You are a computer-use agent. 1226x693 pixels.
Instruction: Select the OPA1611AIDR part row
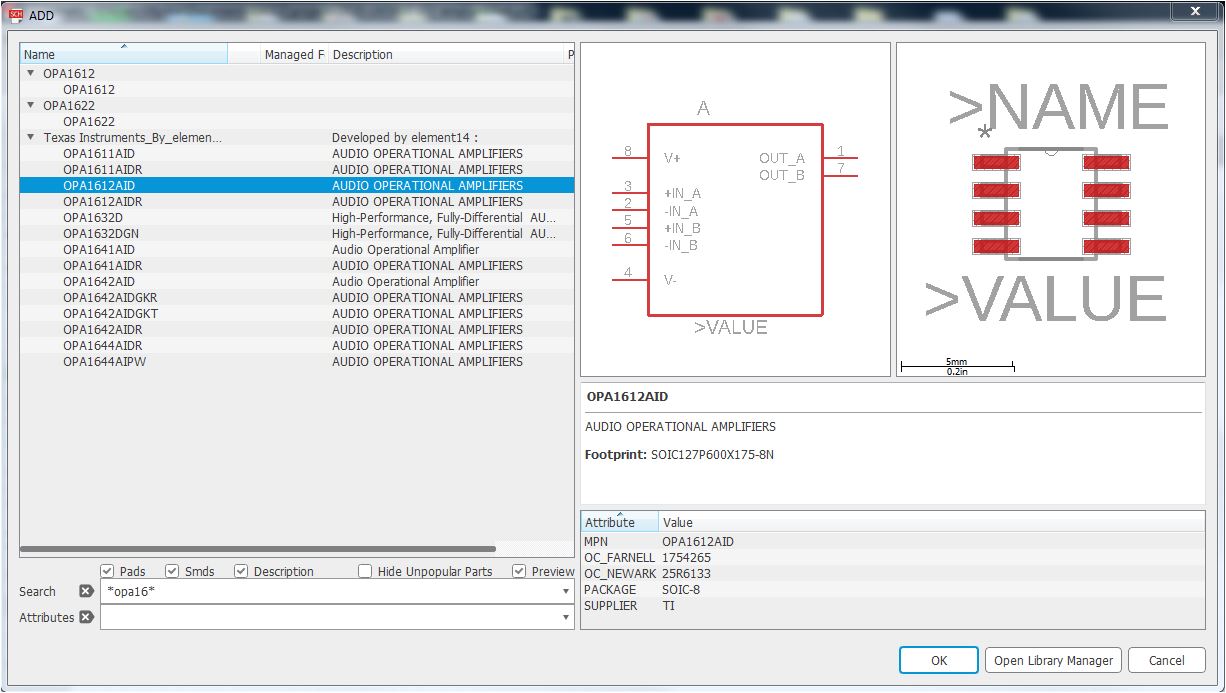point(297,169)
